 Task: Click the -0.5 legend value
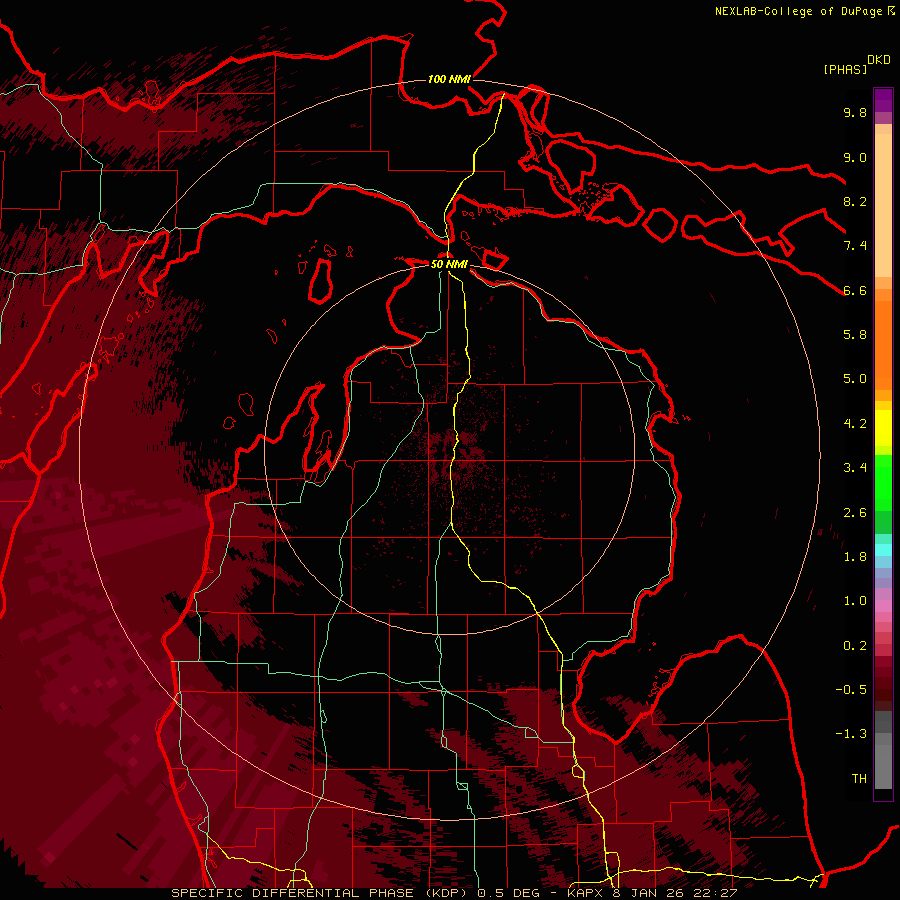pyautogui.click(x=851, y=690)
